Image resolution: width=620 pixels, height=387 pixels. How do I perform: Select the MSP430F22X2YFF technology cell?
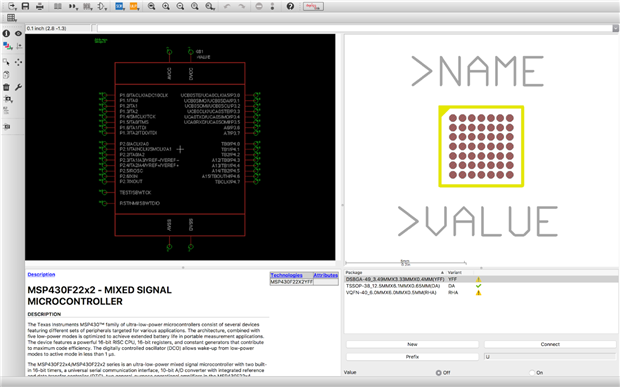tap(292, 282)
